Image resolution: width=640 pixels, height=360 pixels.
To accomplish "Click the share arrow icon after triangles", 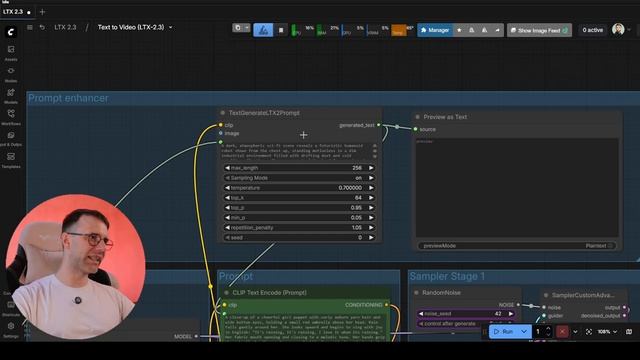I will pos(497,30).
